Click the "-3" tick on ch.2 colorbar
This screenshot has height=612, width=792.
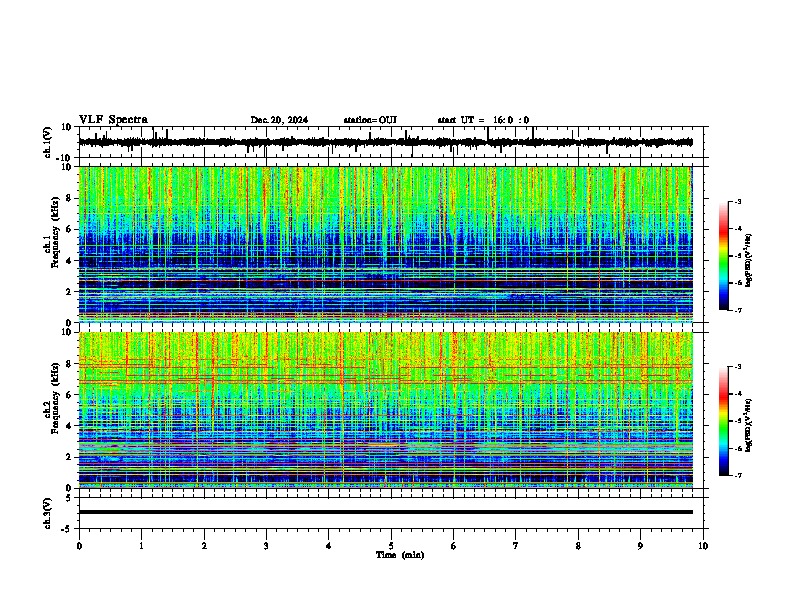click(738, 367)
